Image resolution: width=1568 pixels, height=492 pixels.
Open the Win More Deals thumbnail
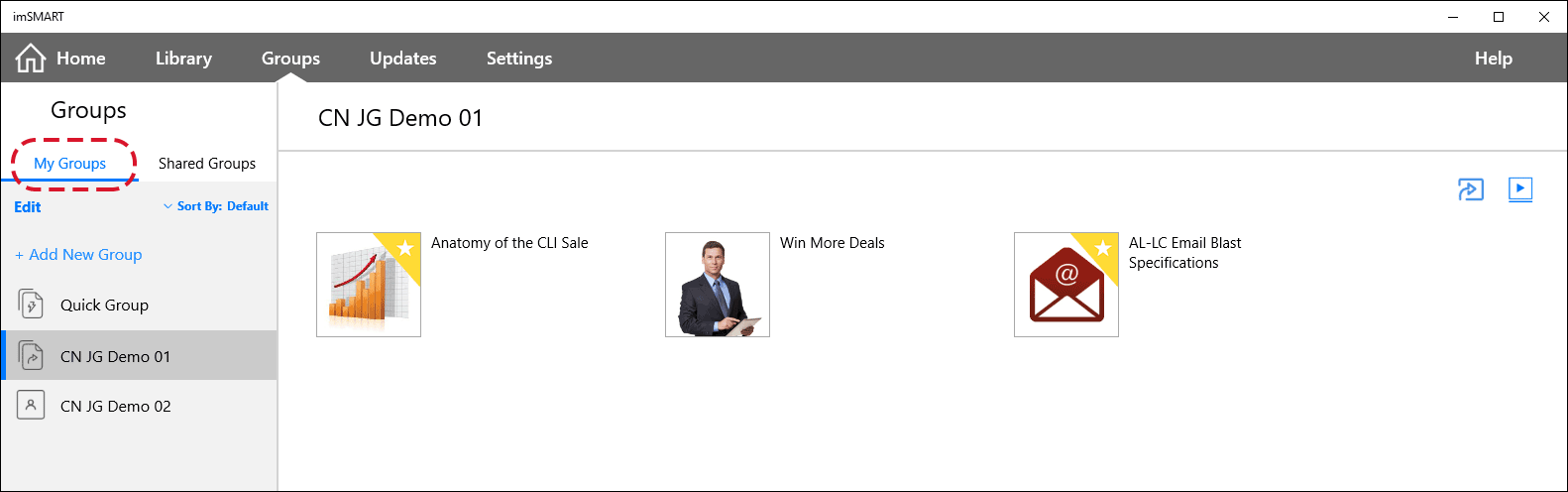tap(718, 285)
